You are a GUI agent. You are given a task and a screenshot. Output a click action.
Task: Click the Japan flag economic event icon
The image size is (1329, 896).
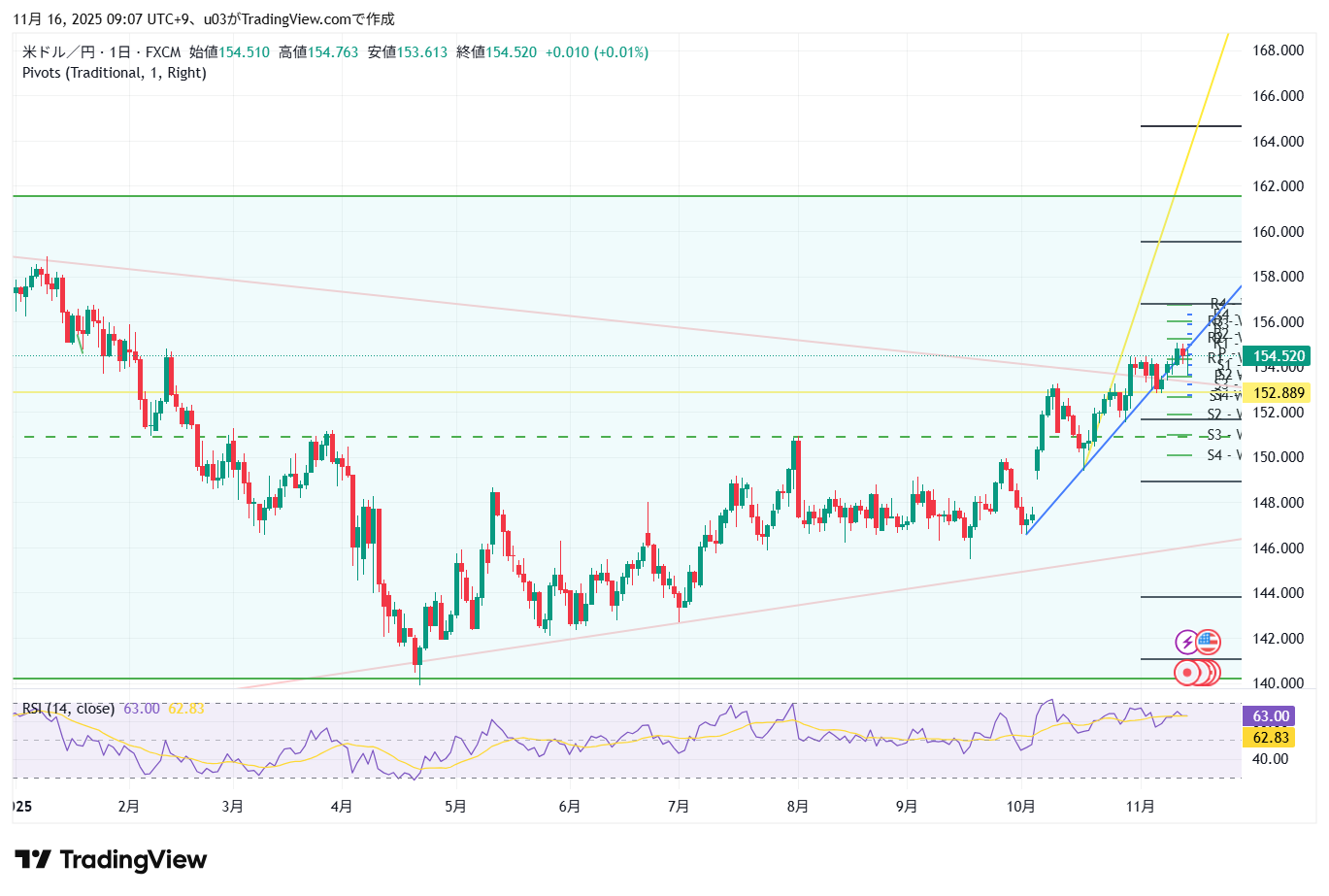tap(1187, 672)
